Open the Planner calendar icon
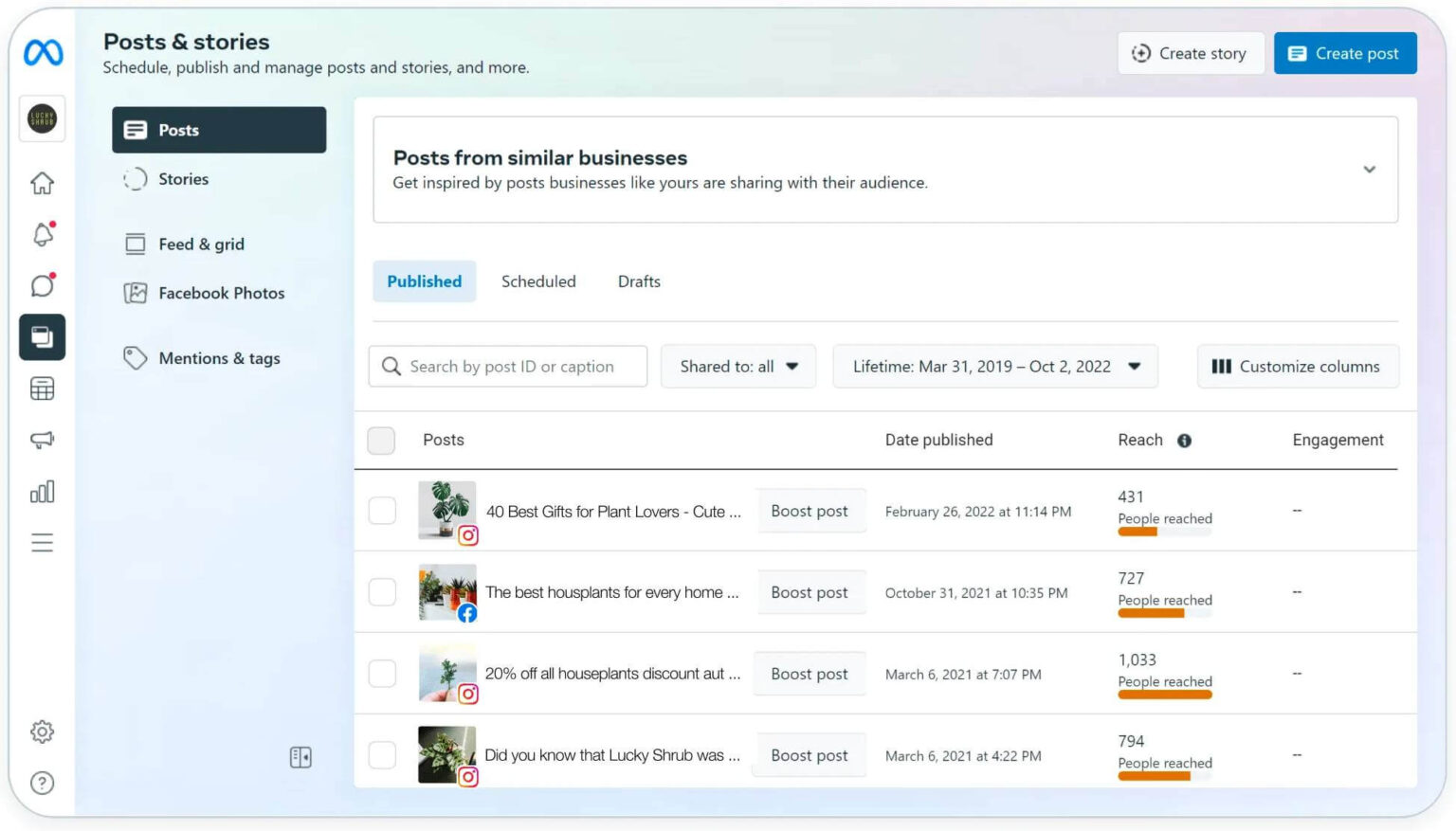The height and width of the screenshot is (831, 1456). (42, 388)
